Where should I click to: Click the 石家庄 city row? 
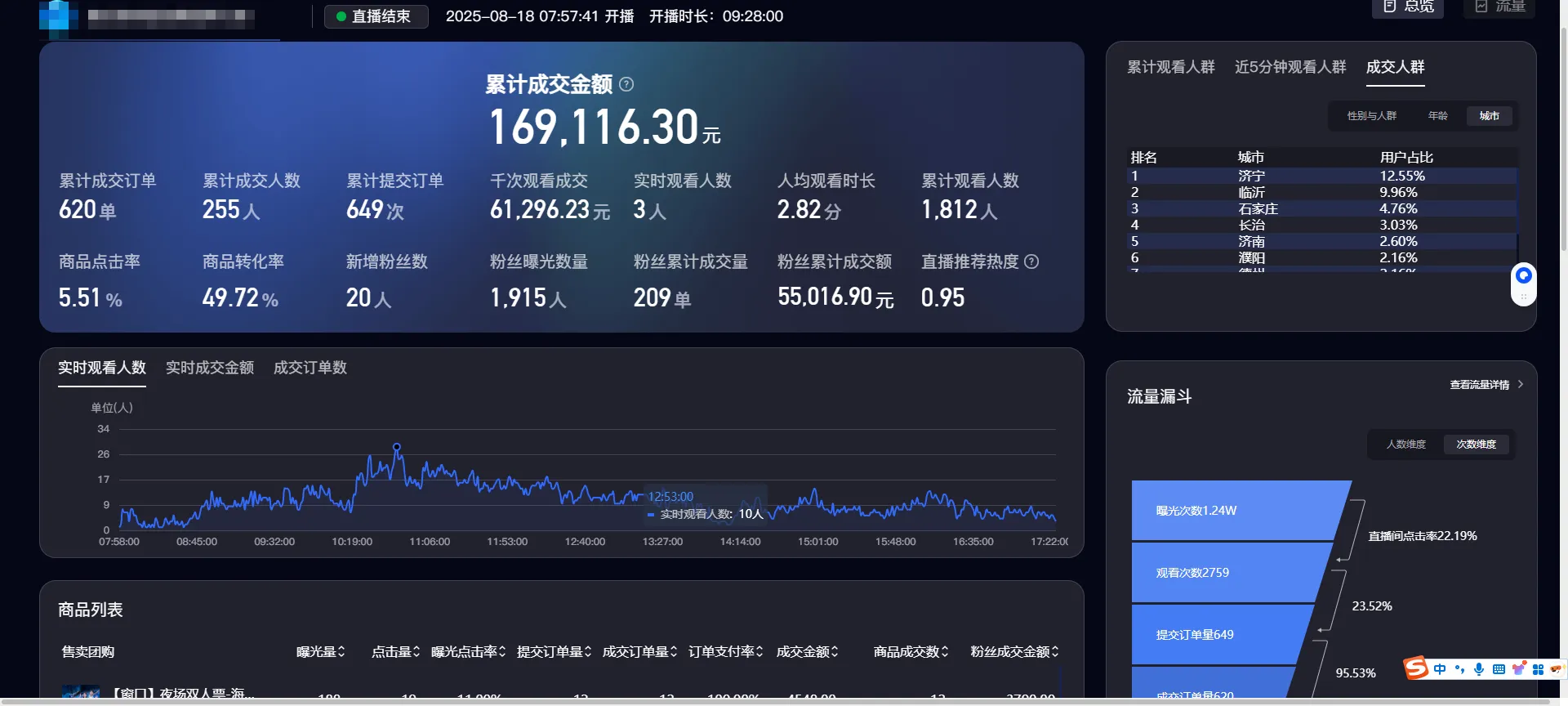pos(1321,208)
